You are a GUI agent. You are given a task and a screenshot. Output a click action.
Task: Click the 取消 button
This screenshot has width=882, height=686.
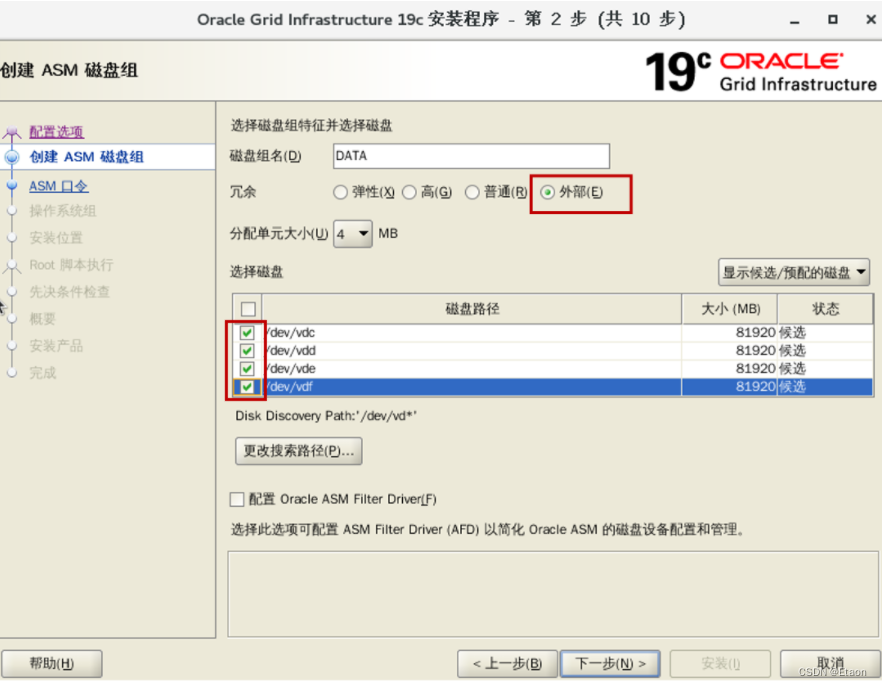[830, 664]
